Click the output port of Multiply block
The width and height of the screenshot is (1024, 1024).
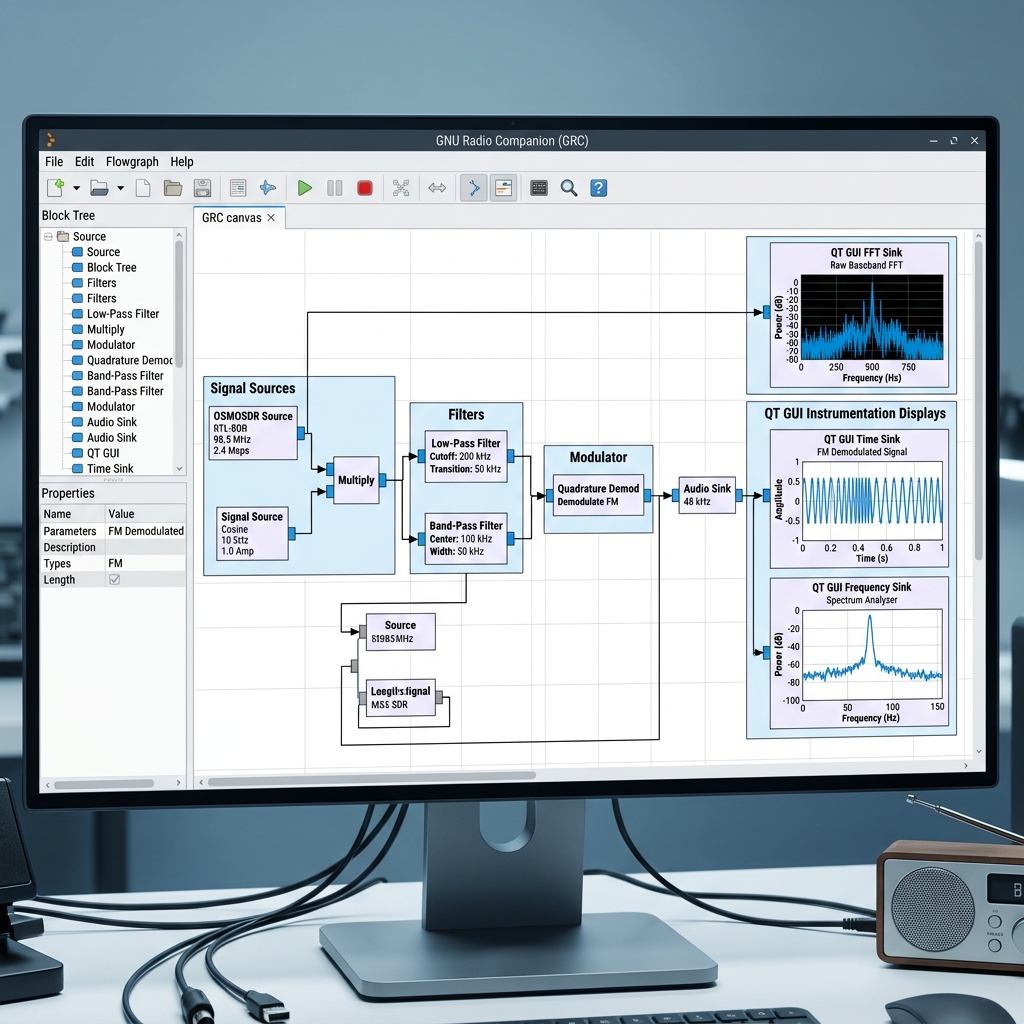pyautogui.click(x=383, y=480)
